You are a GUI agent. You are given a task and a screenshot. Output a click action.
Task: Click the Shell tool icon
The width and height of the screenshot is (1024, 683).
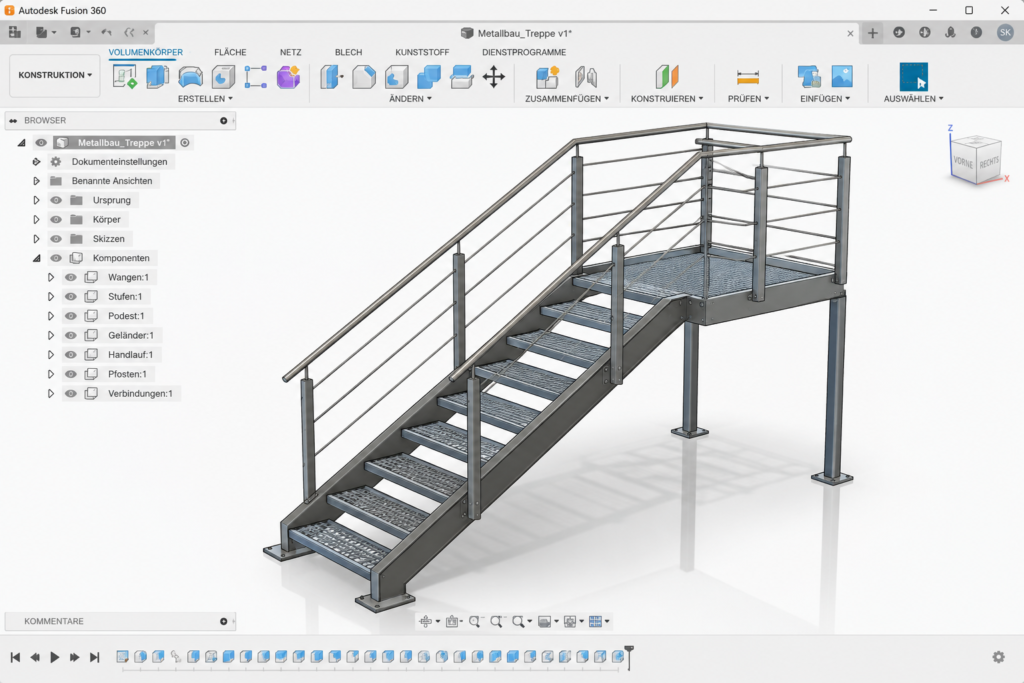coord(396,77)
